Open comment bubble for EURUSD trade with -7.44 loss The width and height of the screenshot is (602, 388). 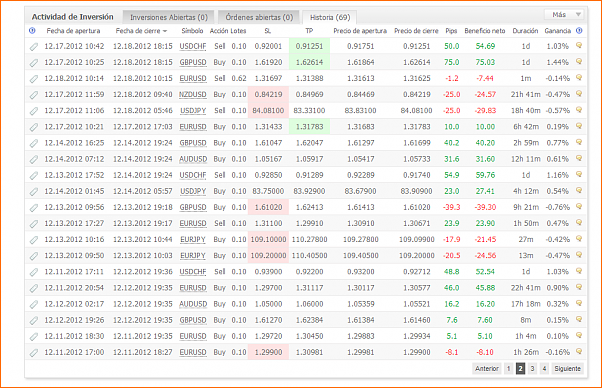pos(579,78)
